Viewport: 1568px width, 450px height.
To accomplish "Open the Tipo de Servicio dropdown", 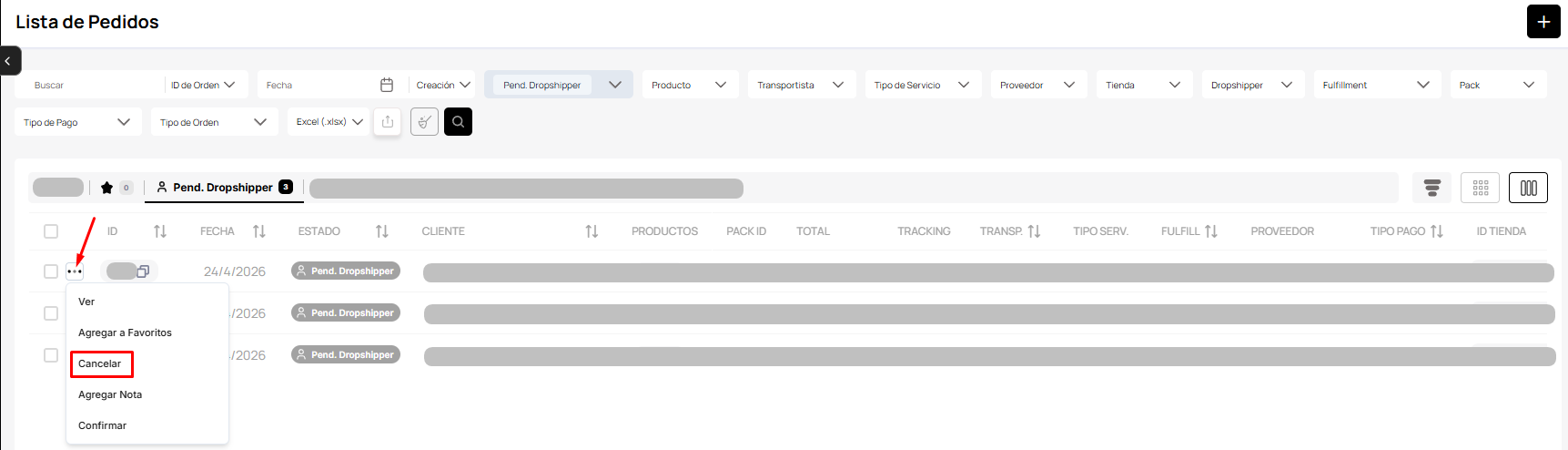I will [923, 85].
